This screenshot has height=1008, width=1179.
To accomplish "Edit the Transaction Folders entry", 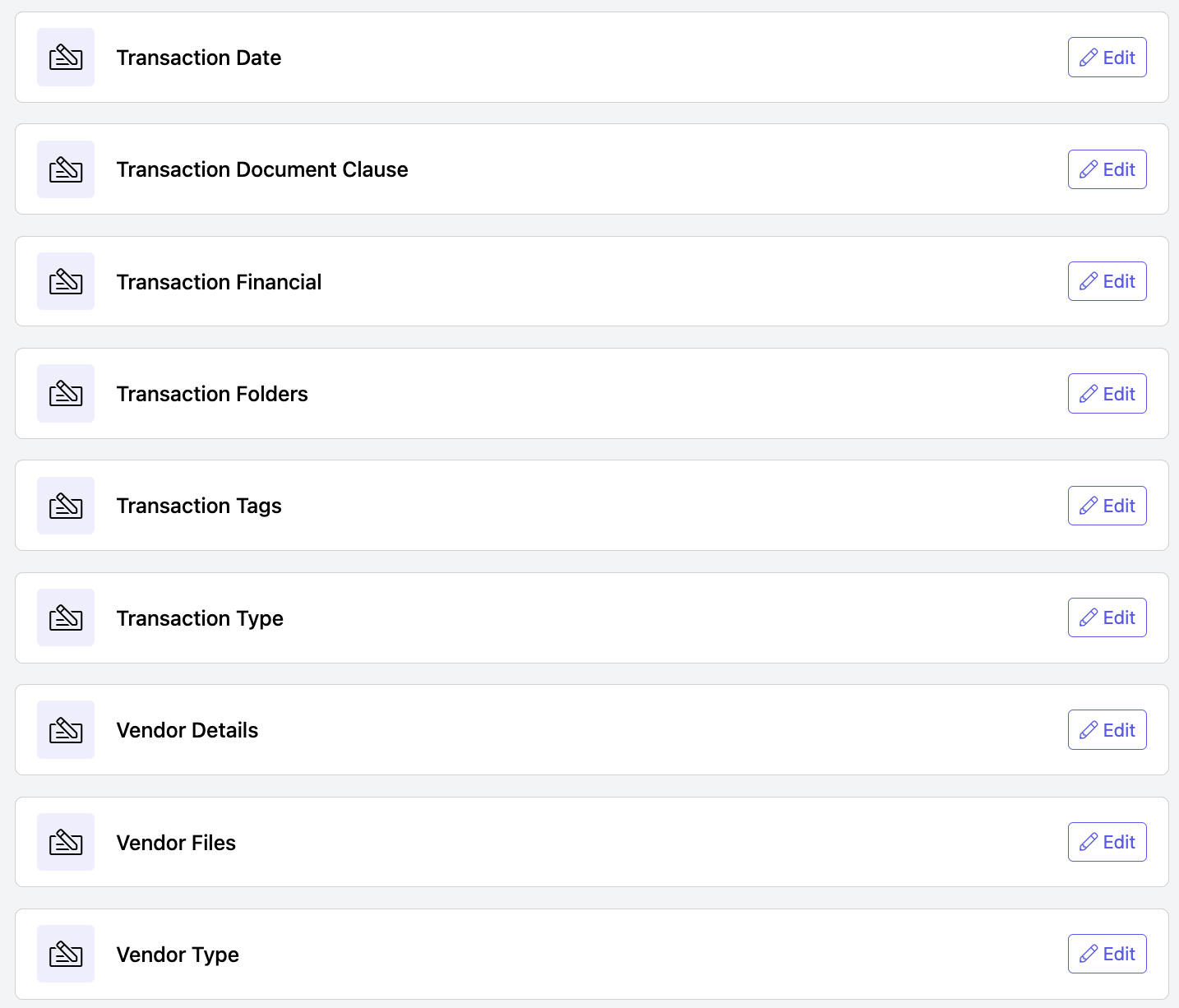I will click(x=1107, y=394).
